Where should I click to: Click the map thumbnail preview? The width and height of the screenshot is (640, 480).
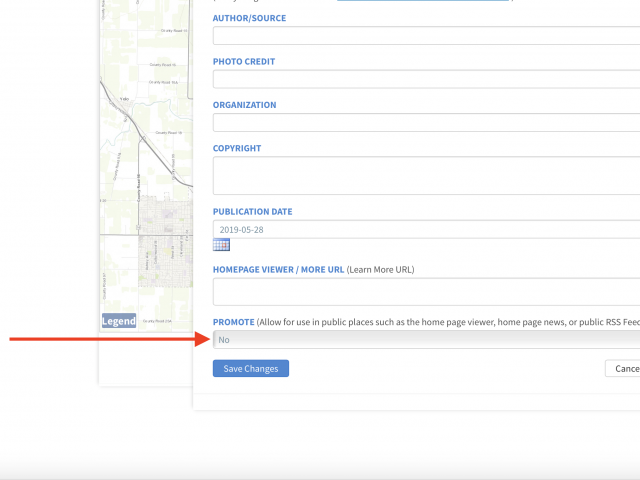click(146, 165)
